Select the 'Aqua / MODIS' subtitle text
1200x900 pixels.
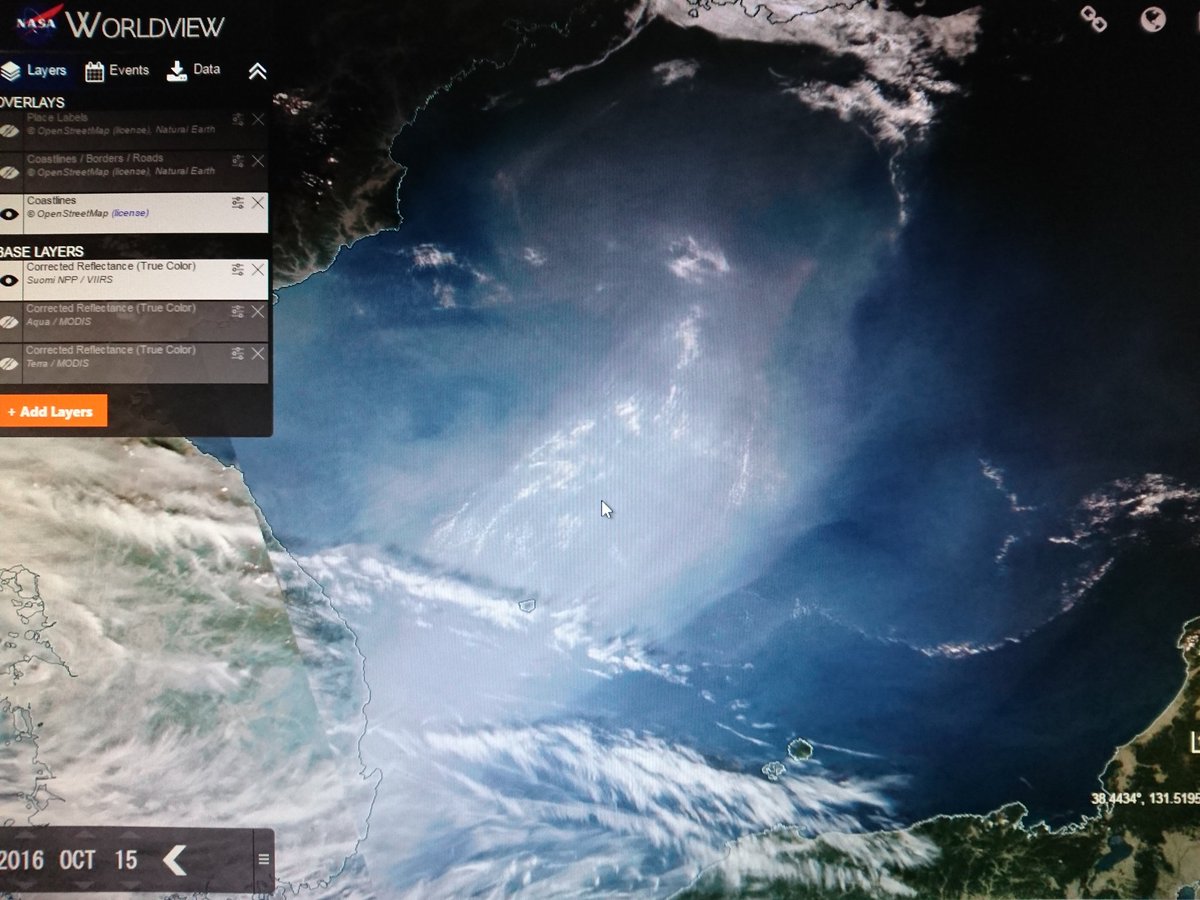click(x=57, y=322)
